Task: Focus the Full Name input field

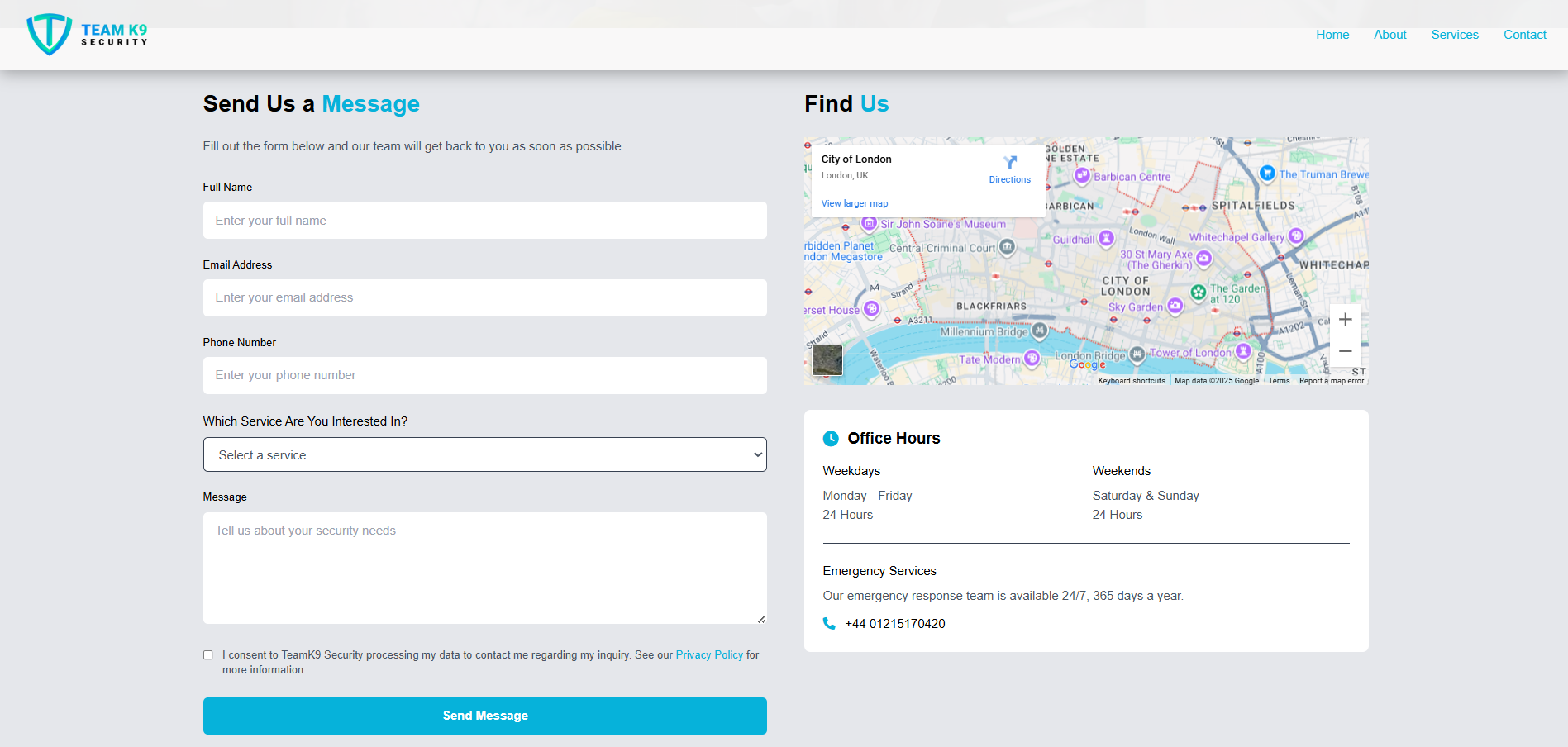Action: click(484, 221)
